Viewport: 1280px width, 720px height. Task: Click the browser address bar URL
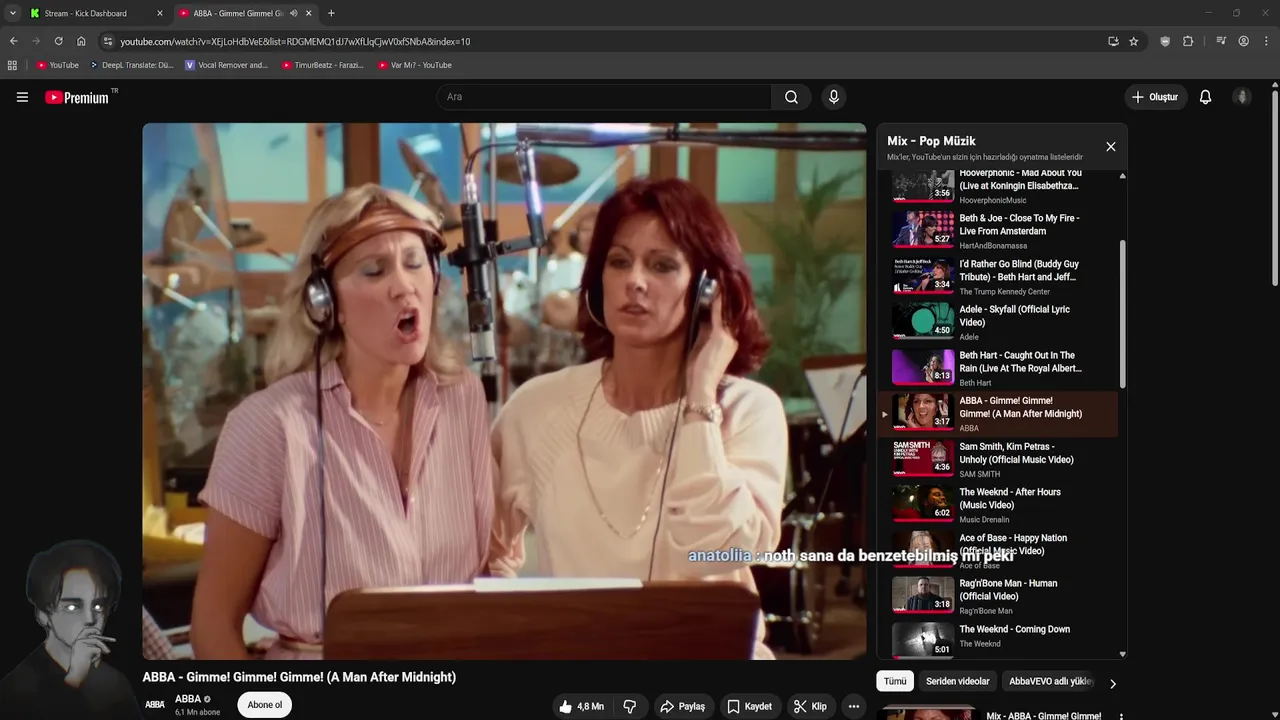[x=295, y=41]
